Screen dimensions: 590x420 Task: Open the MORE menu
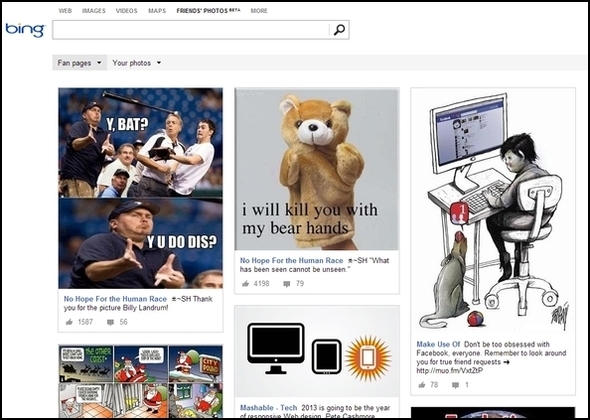coord(259,11)
